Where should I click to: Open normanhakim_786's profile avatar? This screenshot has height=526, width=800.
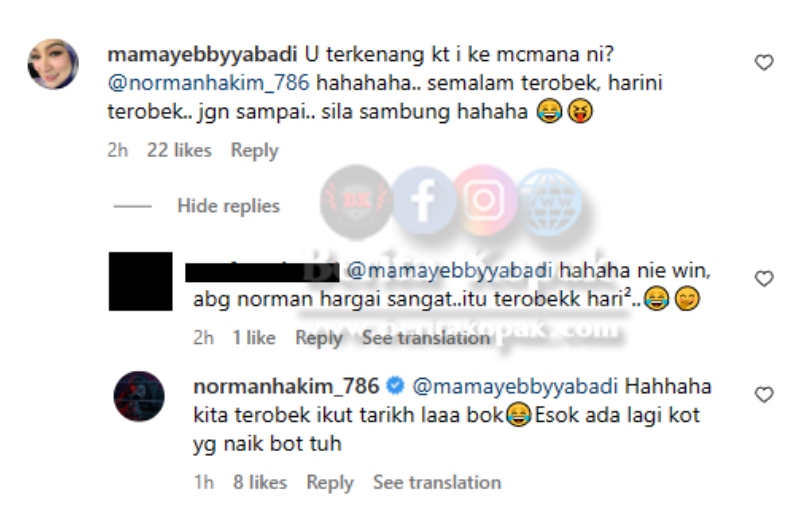139,396
